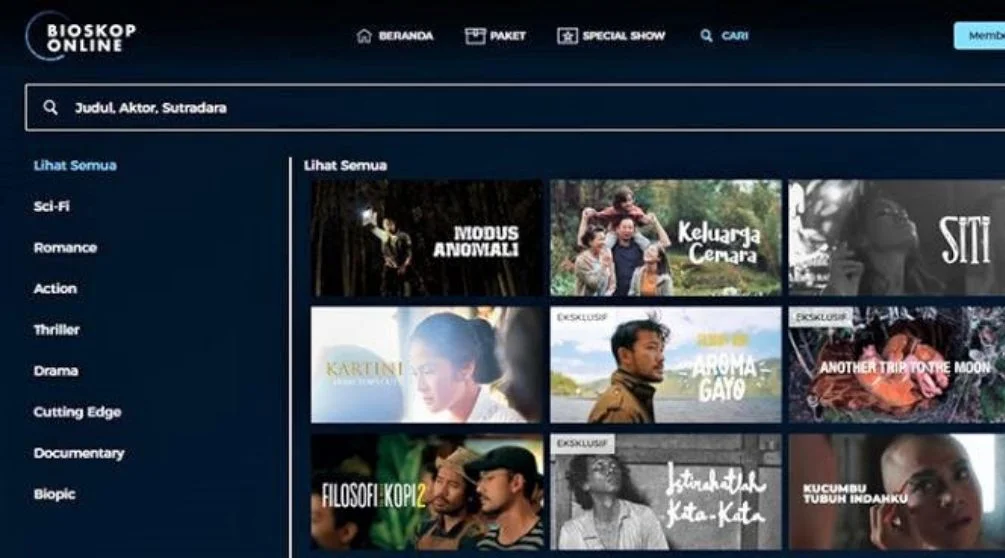Image resolution: width=1005 pixels, height=558 pixels.
Task: Select the Keluarga Cemara movie poster
Action: tap(666, 238)
